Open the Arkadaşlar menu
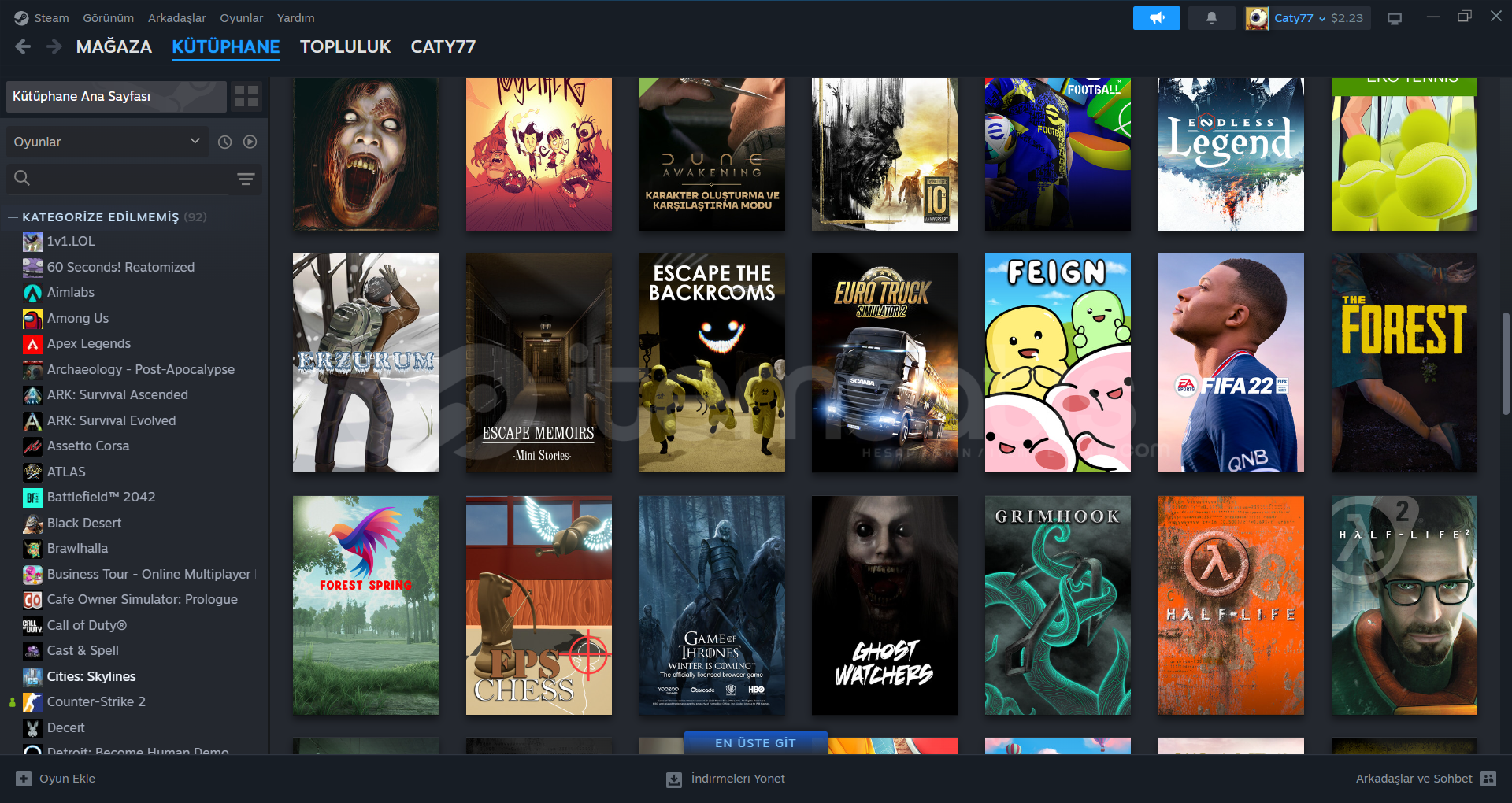 (177, 18)
